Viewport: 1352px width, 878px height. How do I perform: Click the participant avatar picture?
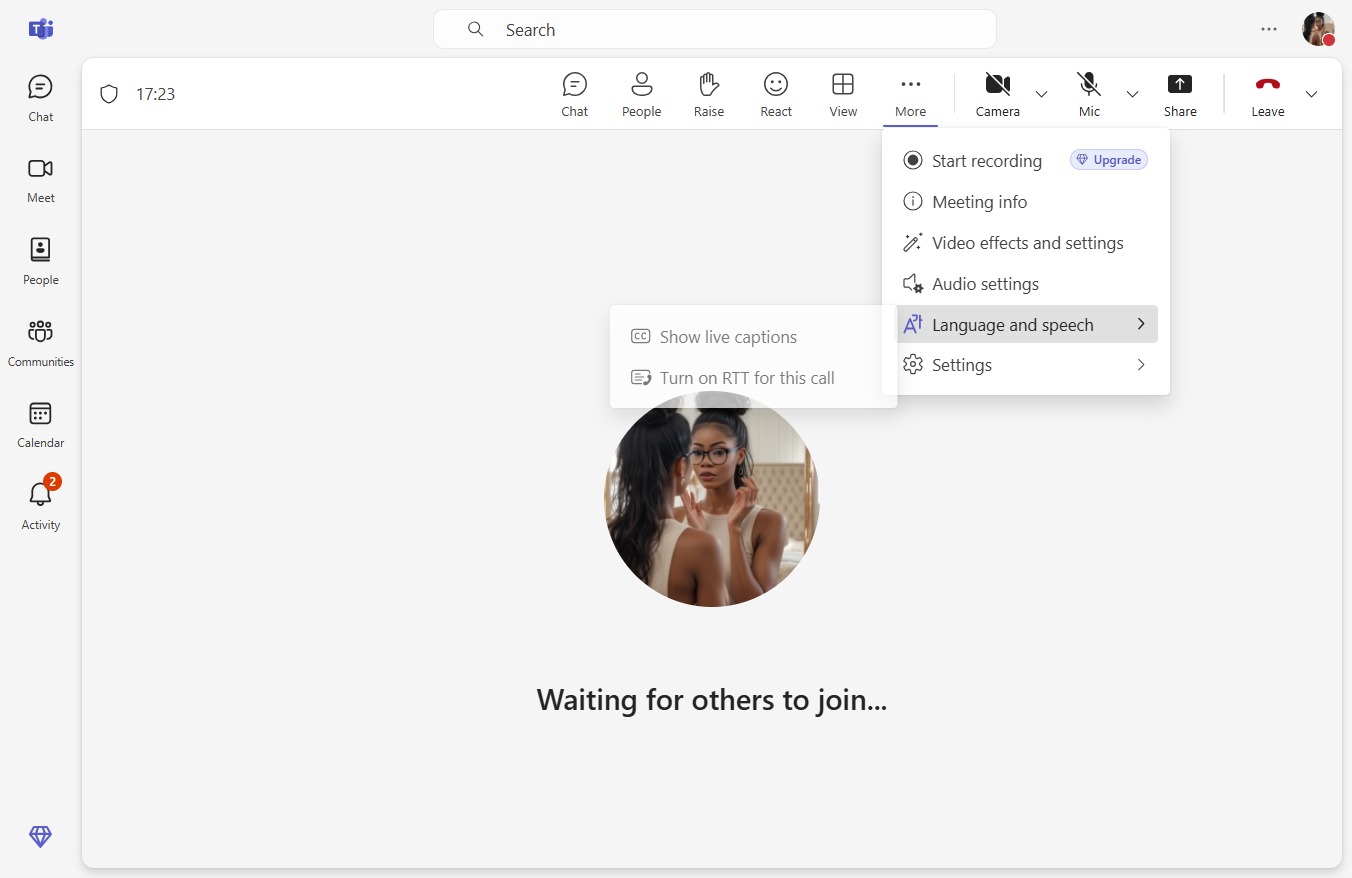coord(712,499)
